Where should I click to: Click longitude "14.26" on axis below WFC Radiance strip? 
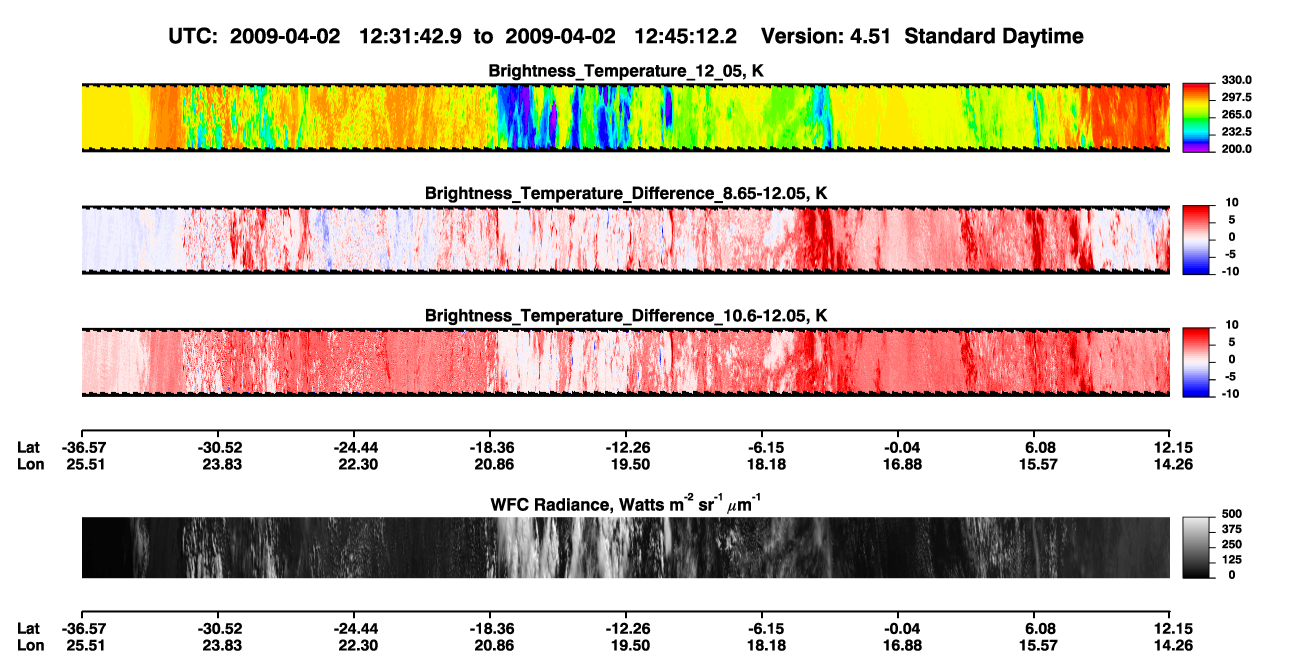[x=1170, y=645]
